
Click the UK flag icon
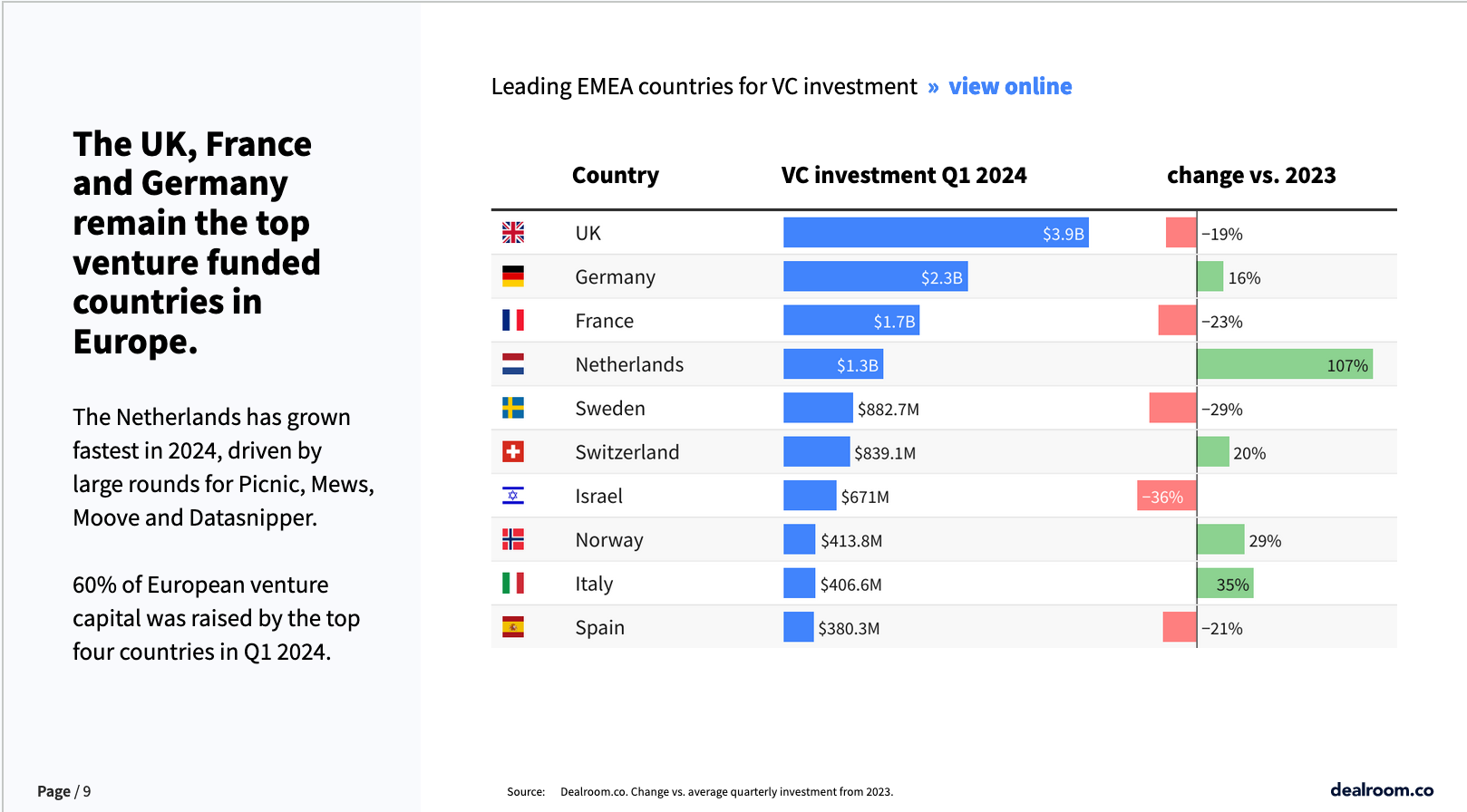[513, 233]
